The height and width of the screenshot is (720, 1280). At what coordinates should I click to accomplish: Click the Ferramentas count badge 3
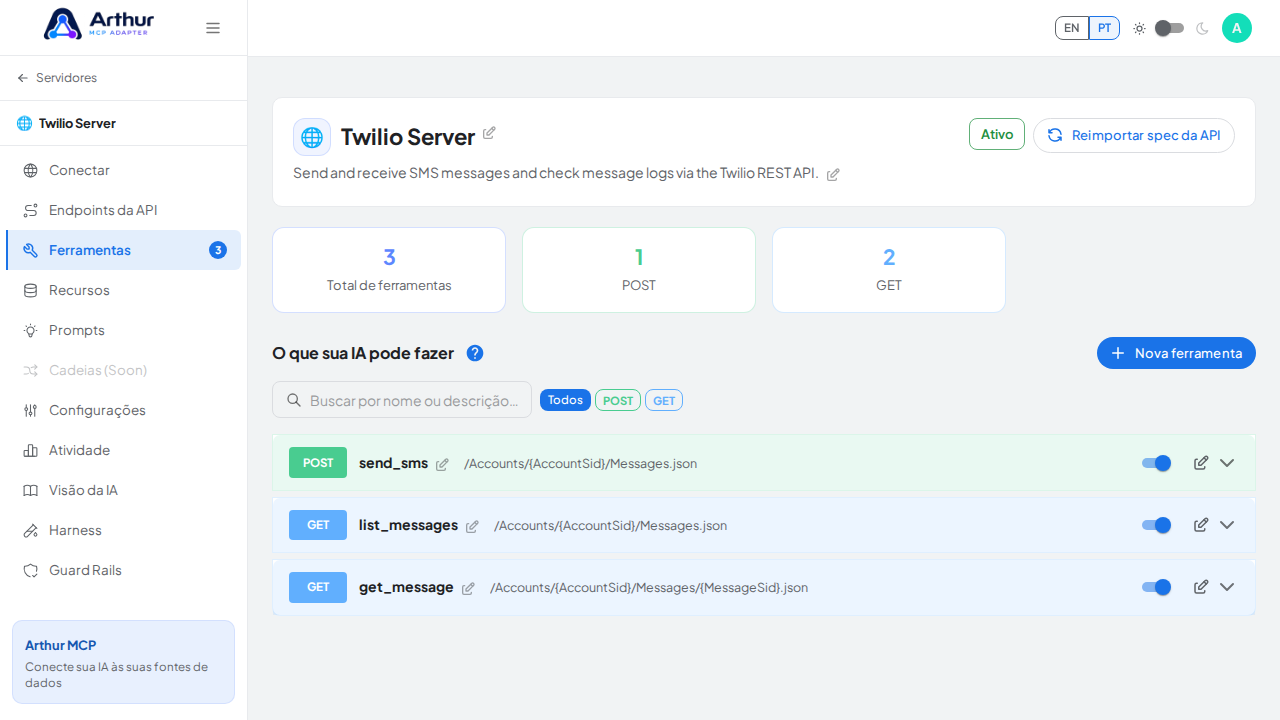[218, 250]
